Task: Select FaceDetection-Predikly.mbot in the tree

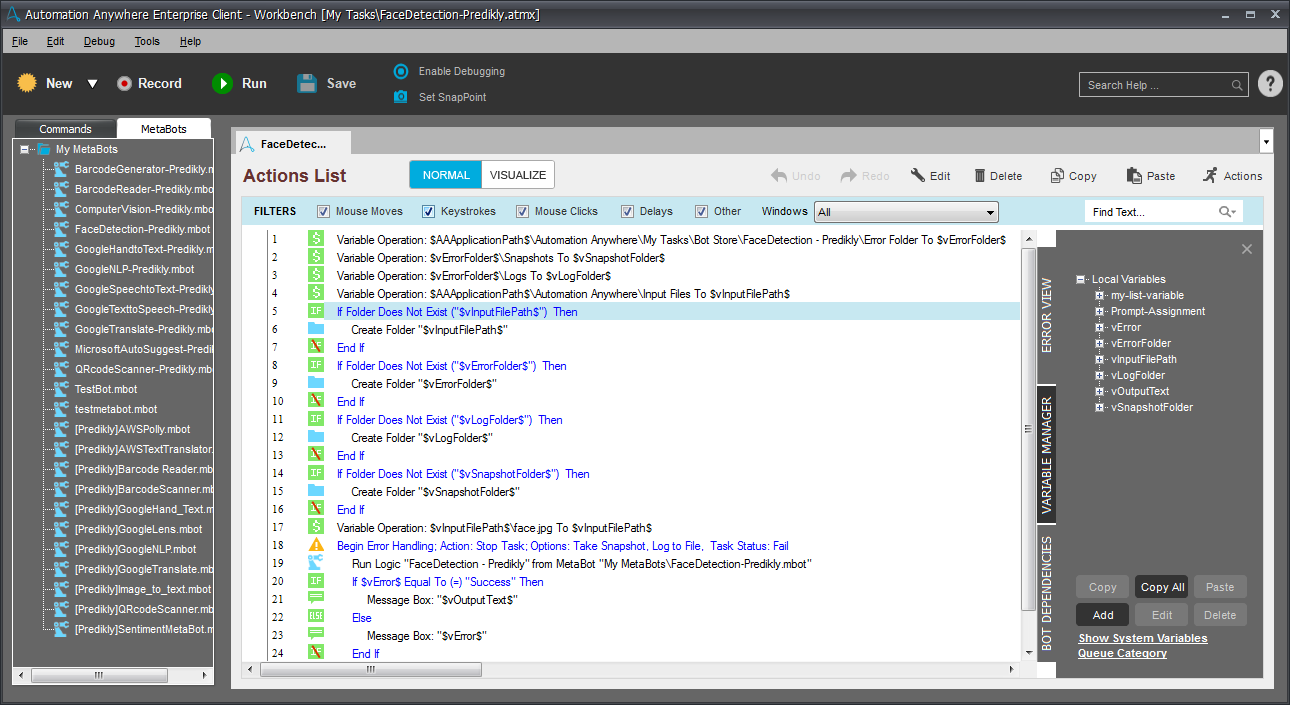Action: tap(142, 229)
